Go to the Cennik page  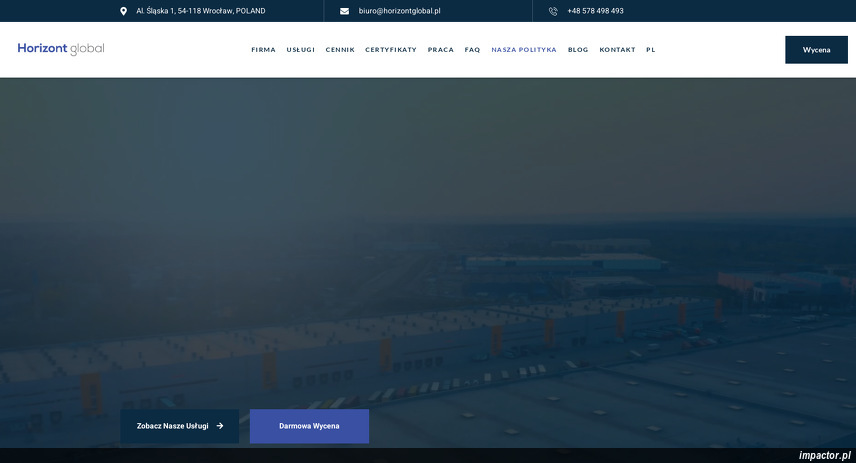[x=340, y=49]
